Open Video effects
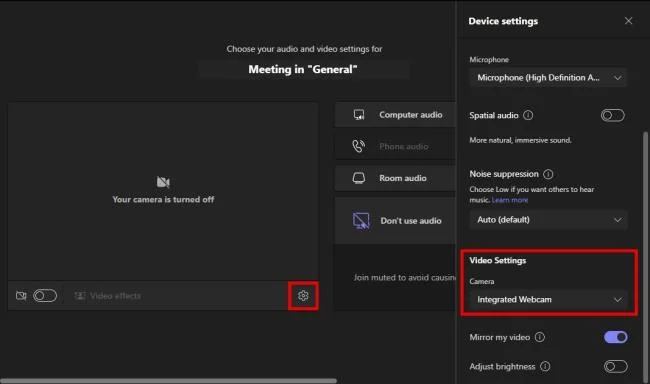 (107, 296)
